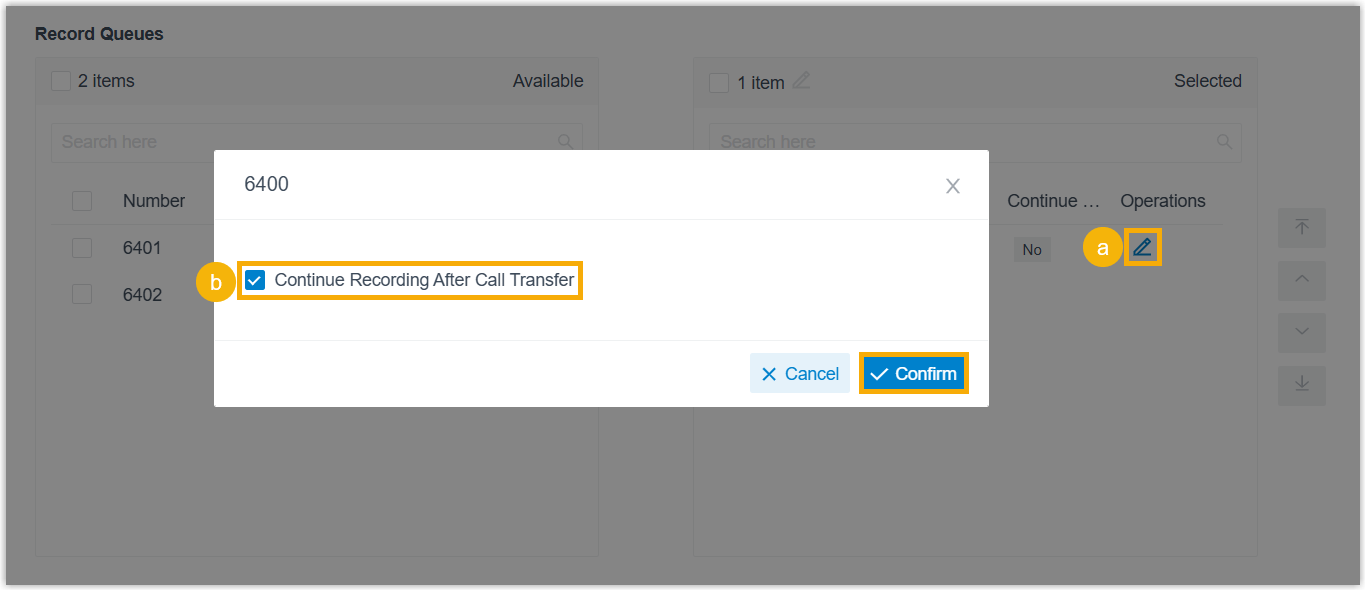The width and height of the screenshot is (1366, 591).
Task: Click the edit pencil icon in Operations column
Action: click(1142, 247)
